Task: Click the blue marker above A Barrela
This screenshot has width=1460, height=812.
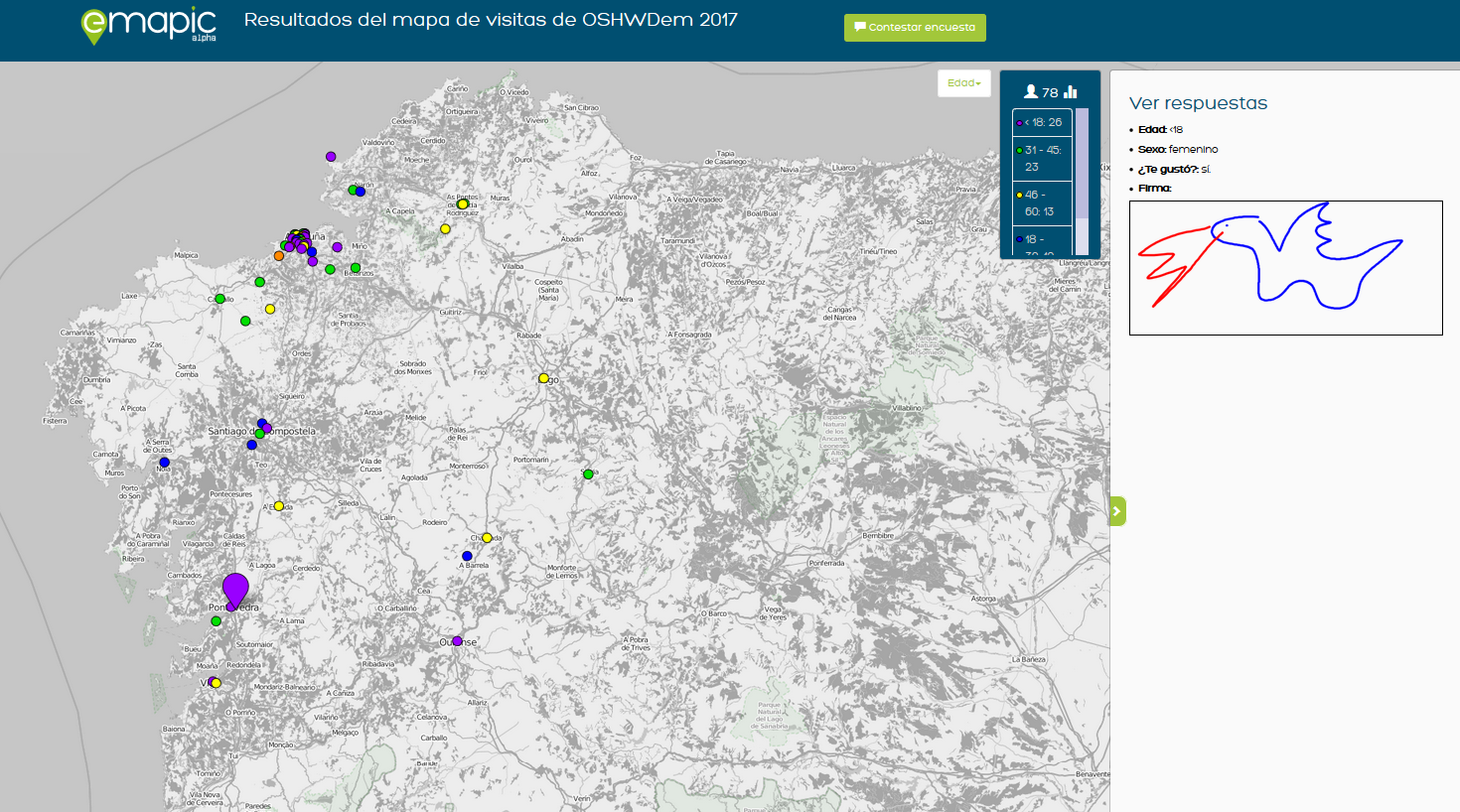Action: [467, 556]
